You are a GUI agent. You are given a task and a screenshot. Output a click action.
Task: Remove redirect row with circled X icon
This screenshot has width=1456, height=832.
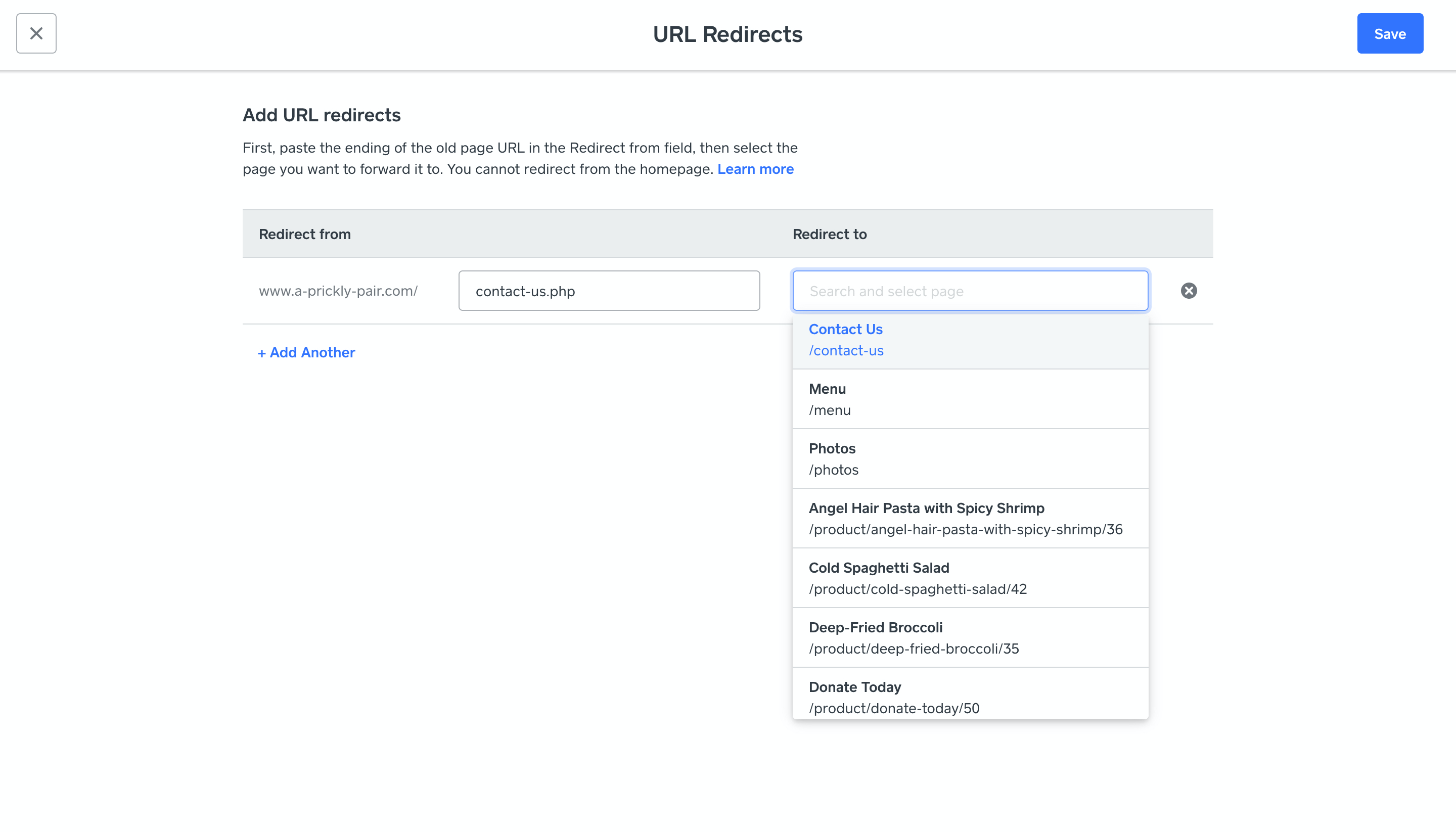click(x=1189, y=291)
